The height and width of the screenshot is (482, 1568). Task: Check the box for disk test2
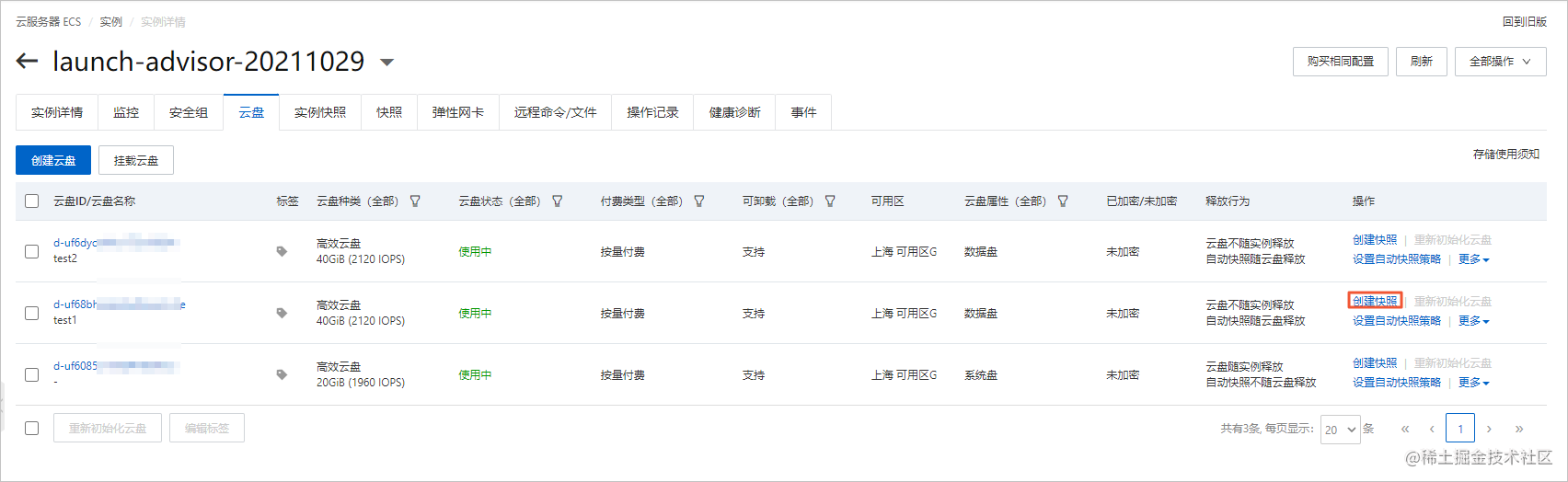pyautogui.click(x=32, y=251)
